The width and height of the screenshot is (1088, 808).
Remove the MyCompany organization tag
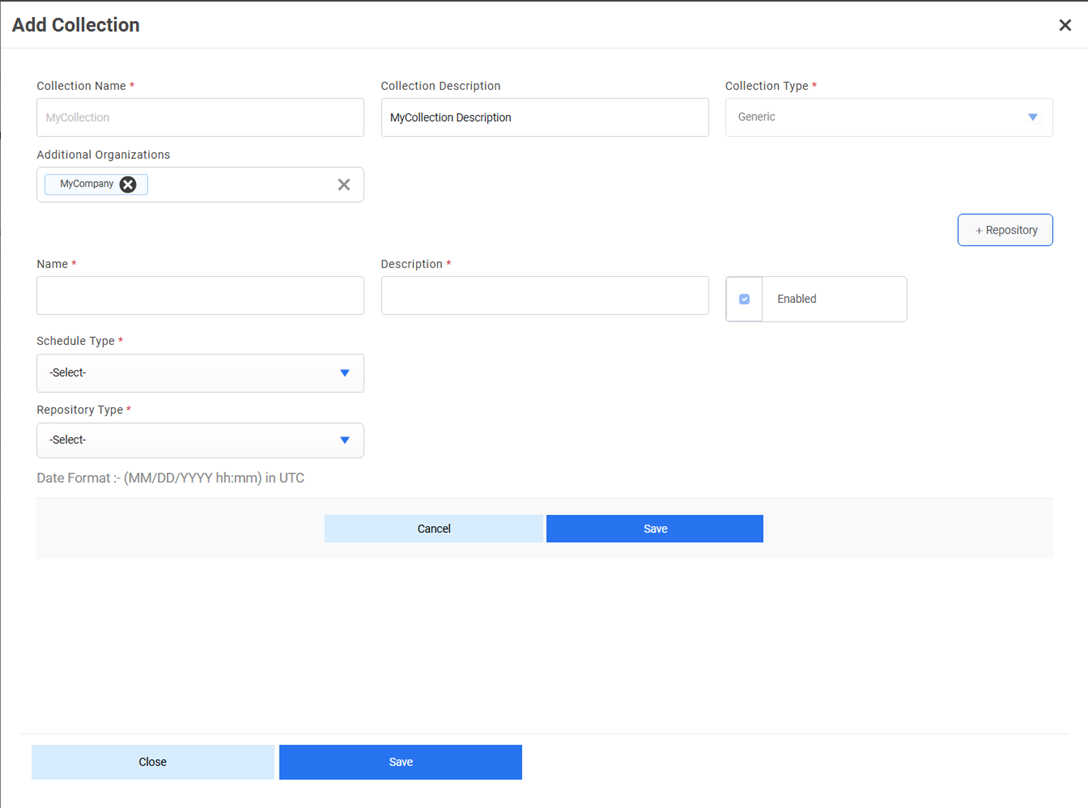(x=128, y=184)
